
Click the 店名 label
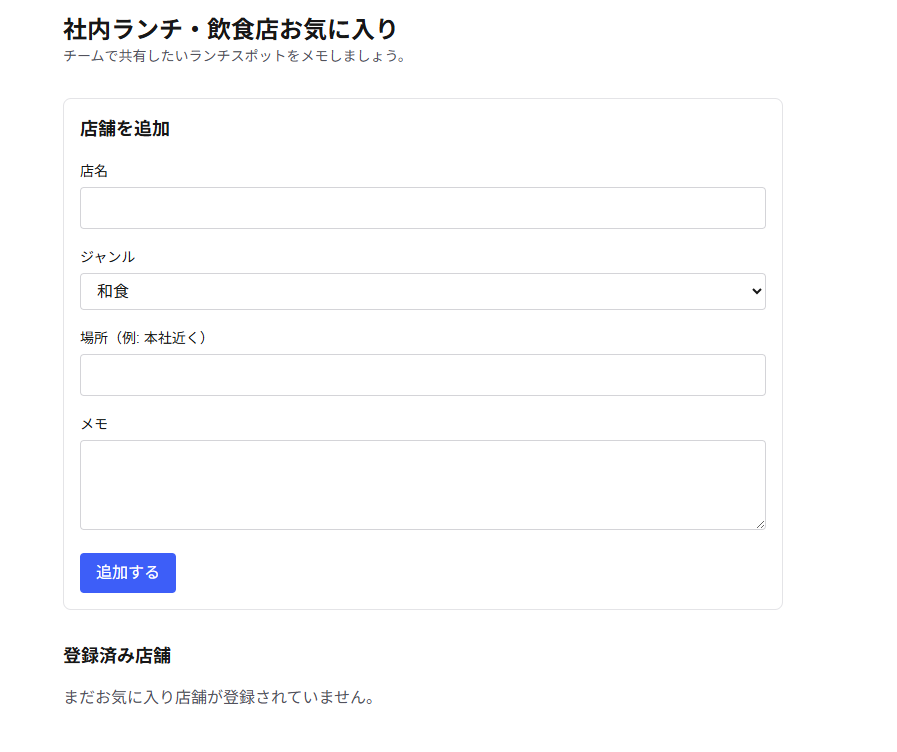coord(94,171)
